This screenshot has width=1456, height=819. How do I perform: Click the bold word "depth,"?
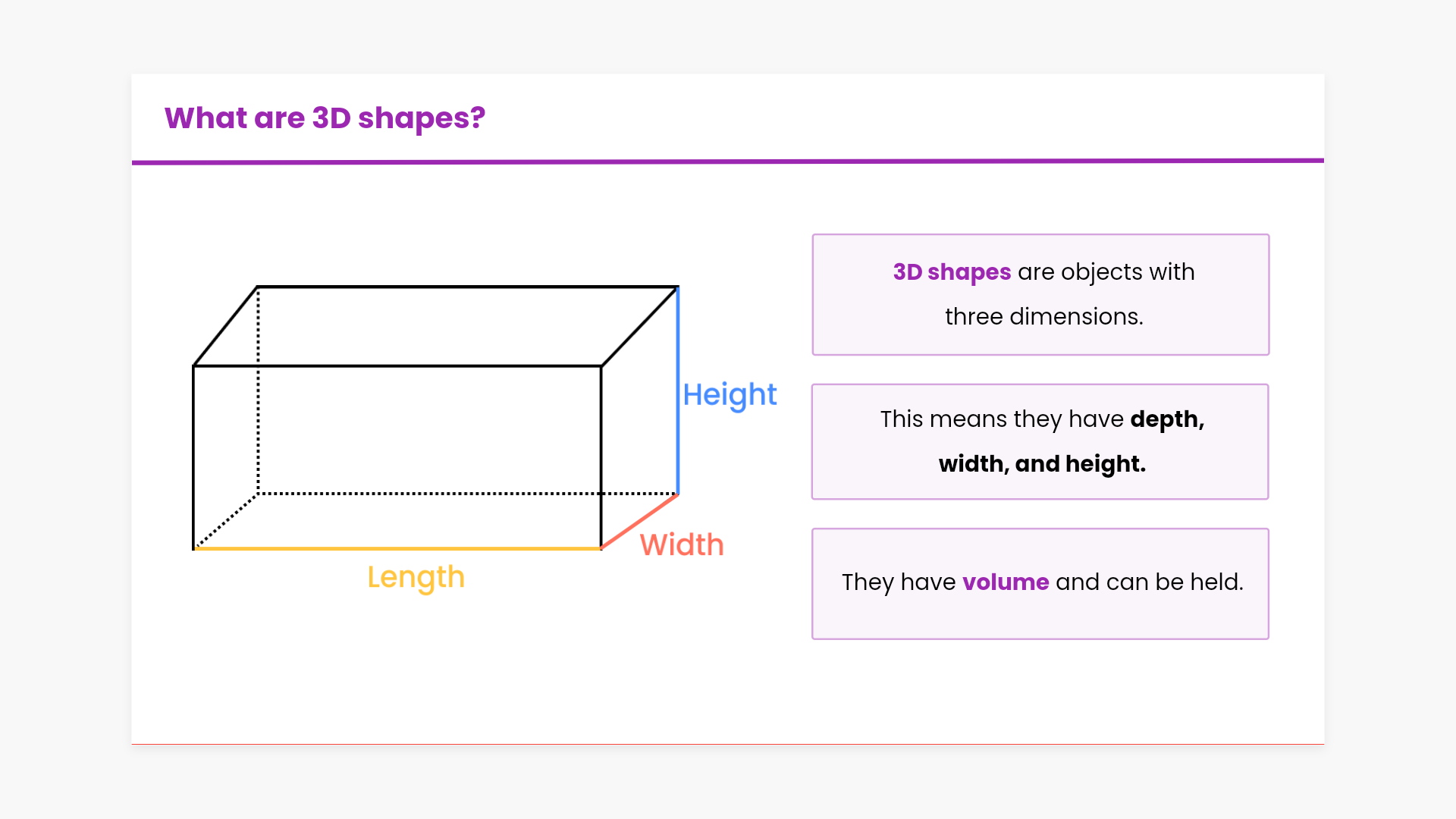[x=1167, y=419]
